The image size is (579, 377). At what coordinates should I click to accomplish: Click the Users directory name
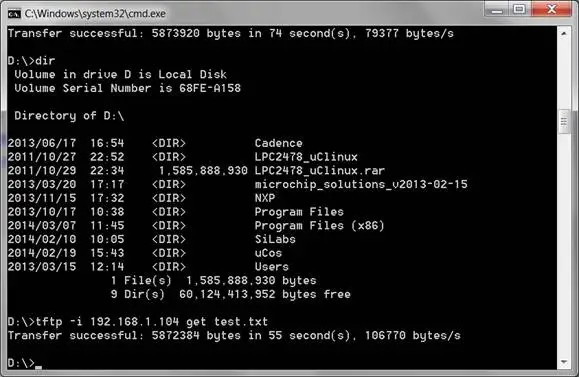tap(271, 267)
